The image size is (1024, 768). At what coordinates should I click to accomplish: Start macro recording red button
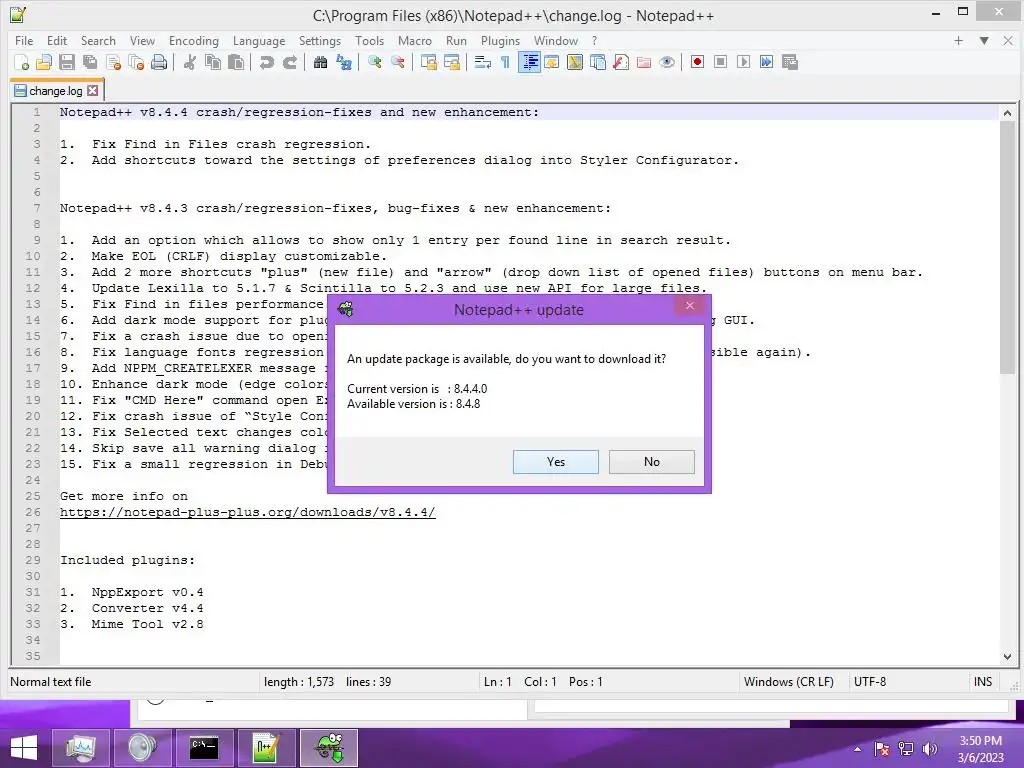coord(697,62)
